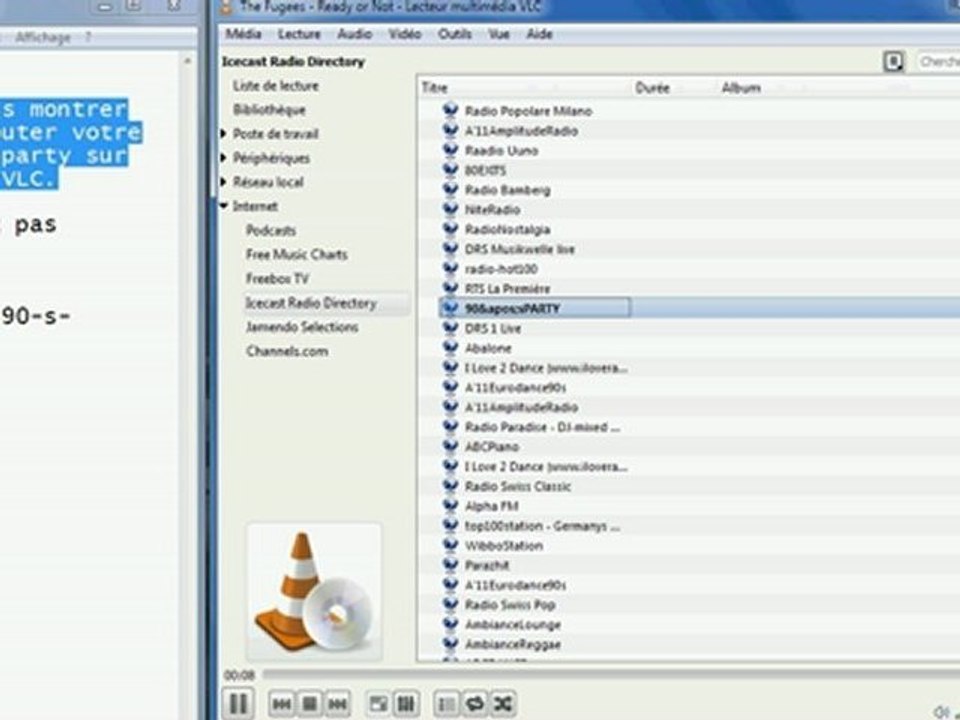Select Radio Swiss Pop station
The height and width of the screenshot is (720, 960).
(x=510, y=605)
